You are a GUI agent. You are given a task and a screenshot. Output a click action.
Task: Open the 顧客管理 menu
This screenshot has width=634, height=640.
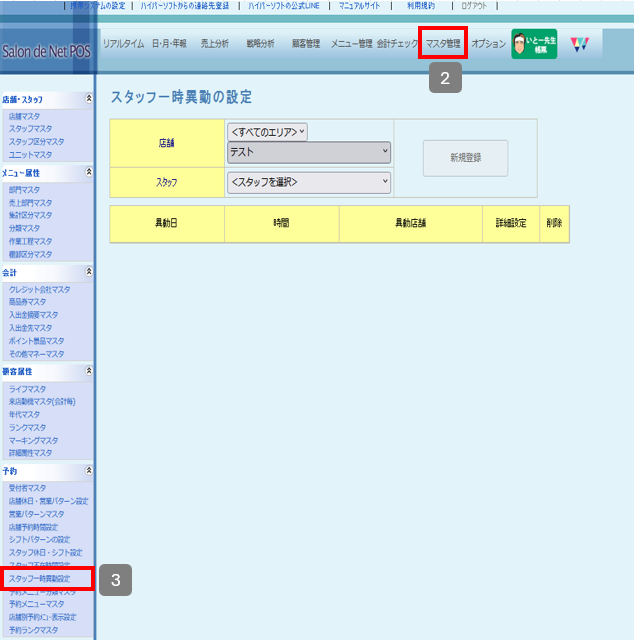305,44
